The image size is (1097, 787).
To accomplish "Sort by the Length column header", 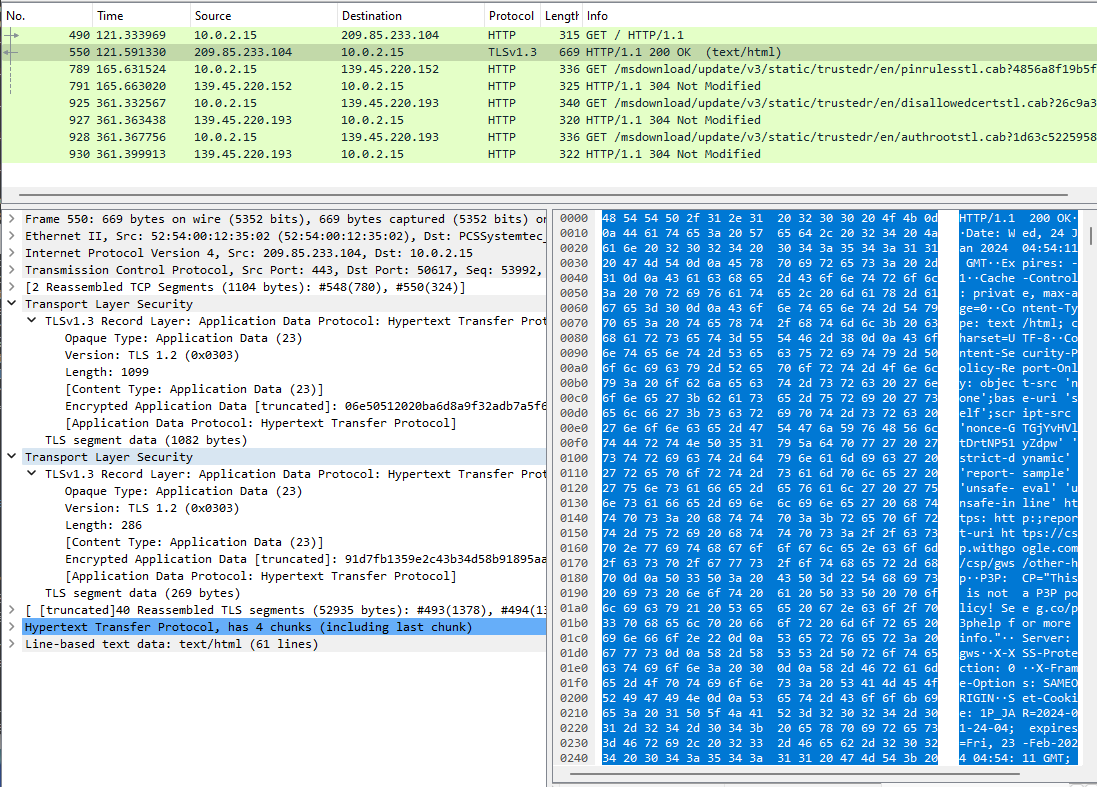I will coord(561,15).
